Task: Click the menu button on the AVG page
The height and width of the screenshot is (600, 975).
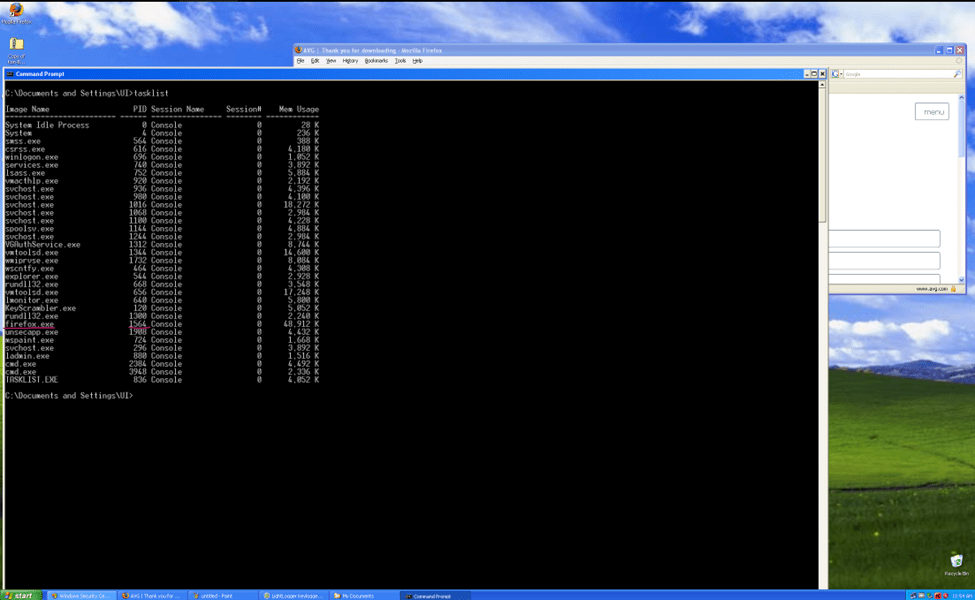Action: (932, 112)
